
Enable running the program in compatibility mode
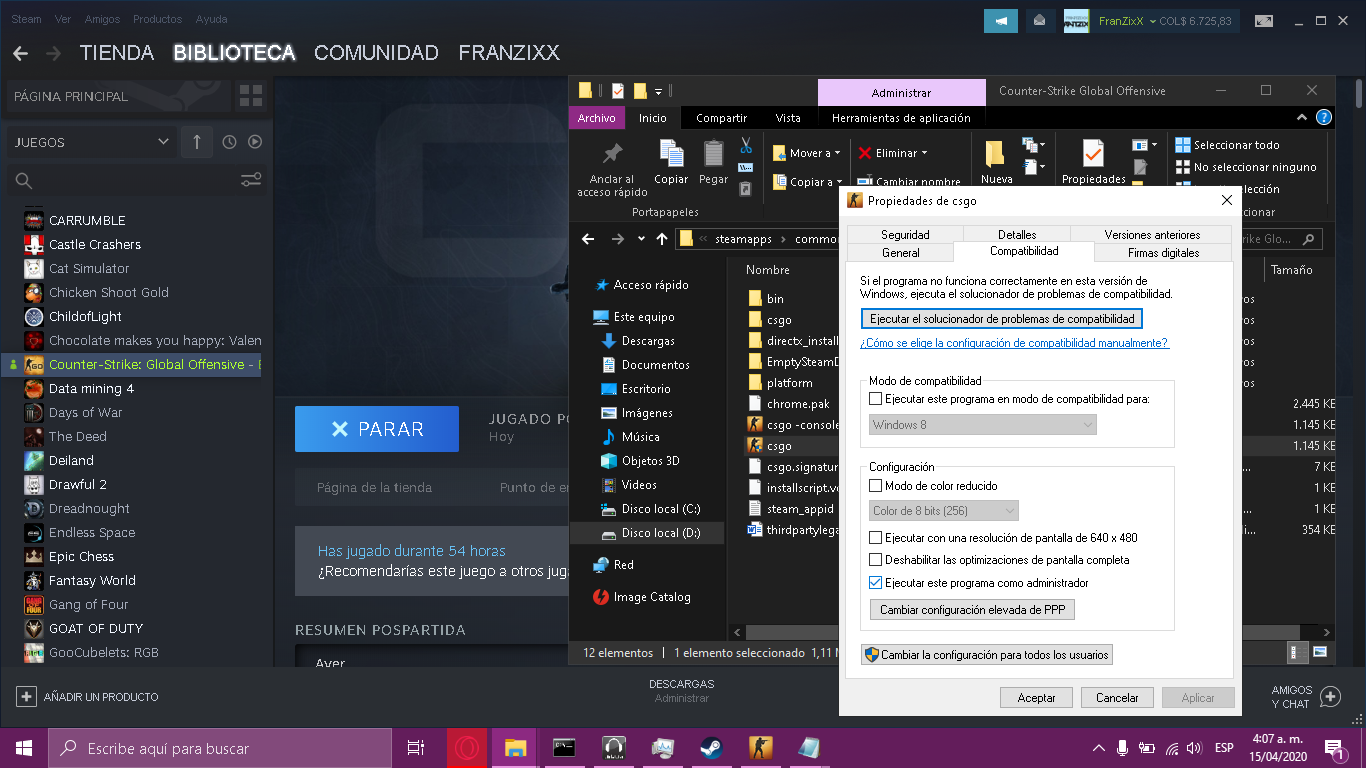click(876, 399)
